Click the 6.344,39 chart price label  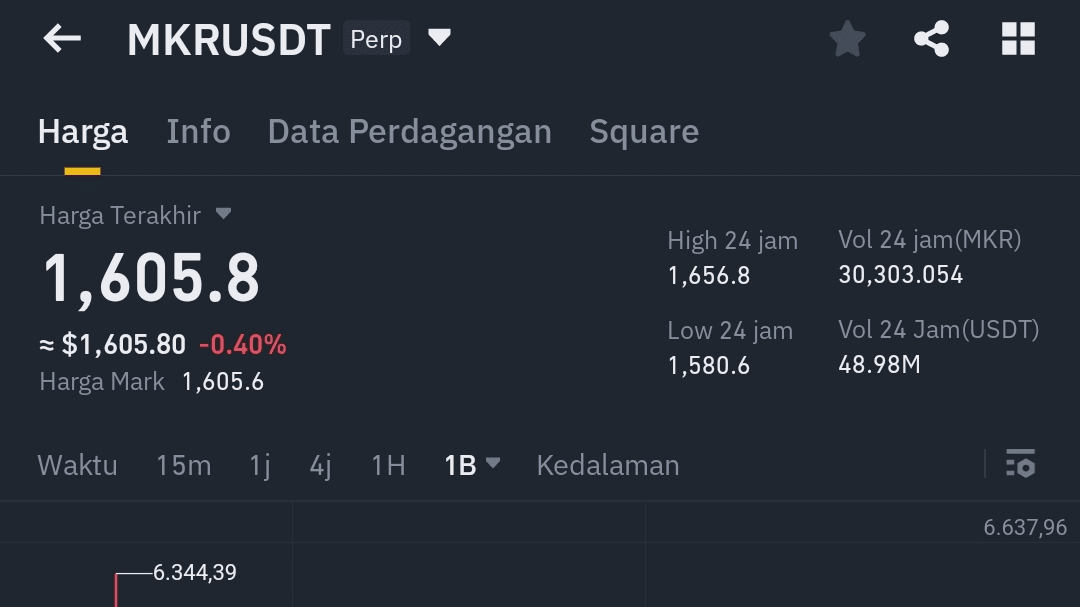[x=196, y=572]
